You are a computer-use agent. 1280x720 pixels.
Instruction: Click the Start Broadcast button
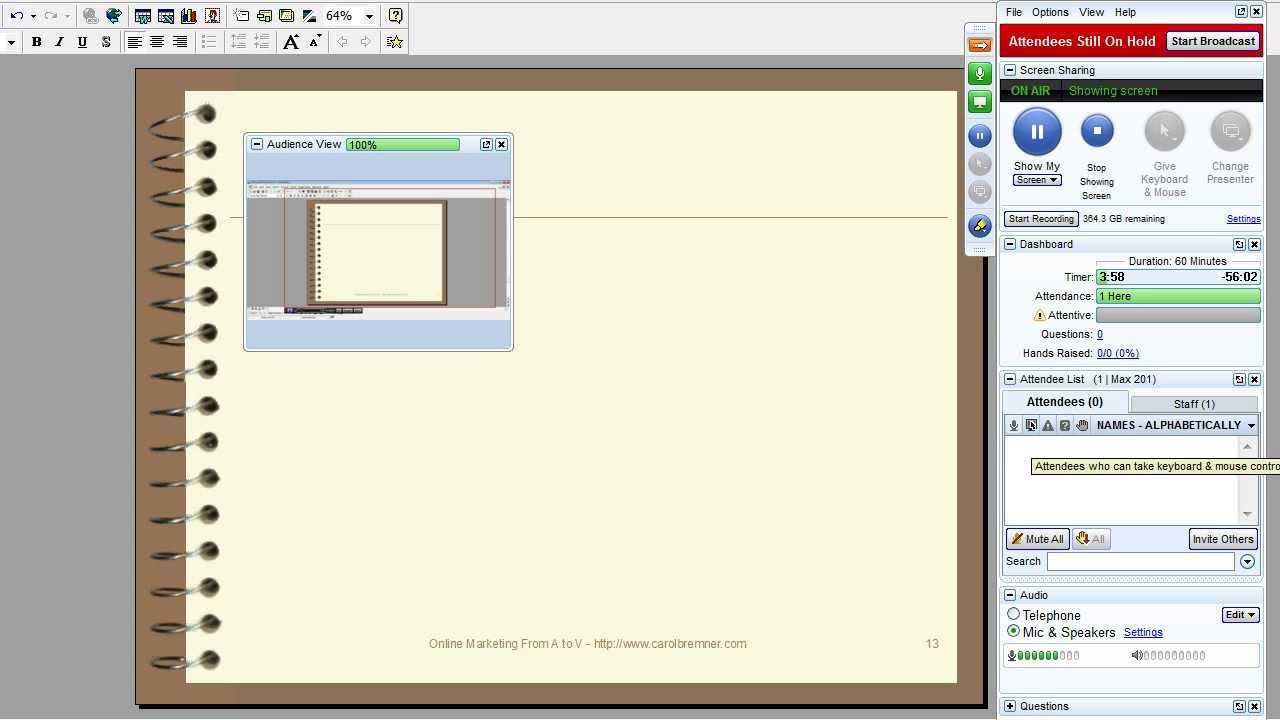pos(1213,41)
